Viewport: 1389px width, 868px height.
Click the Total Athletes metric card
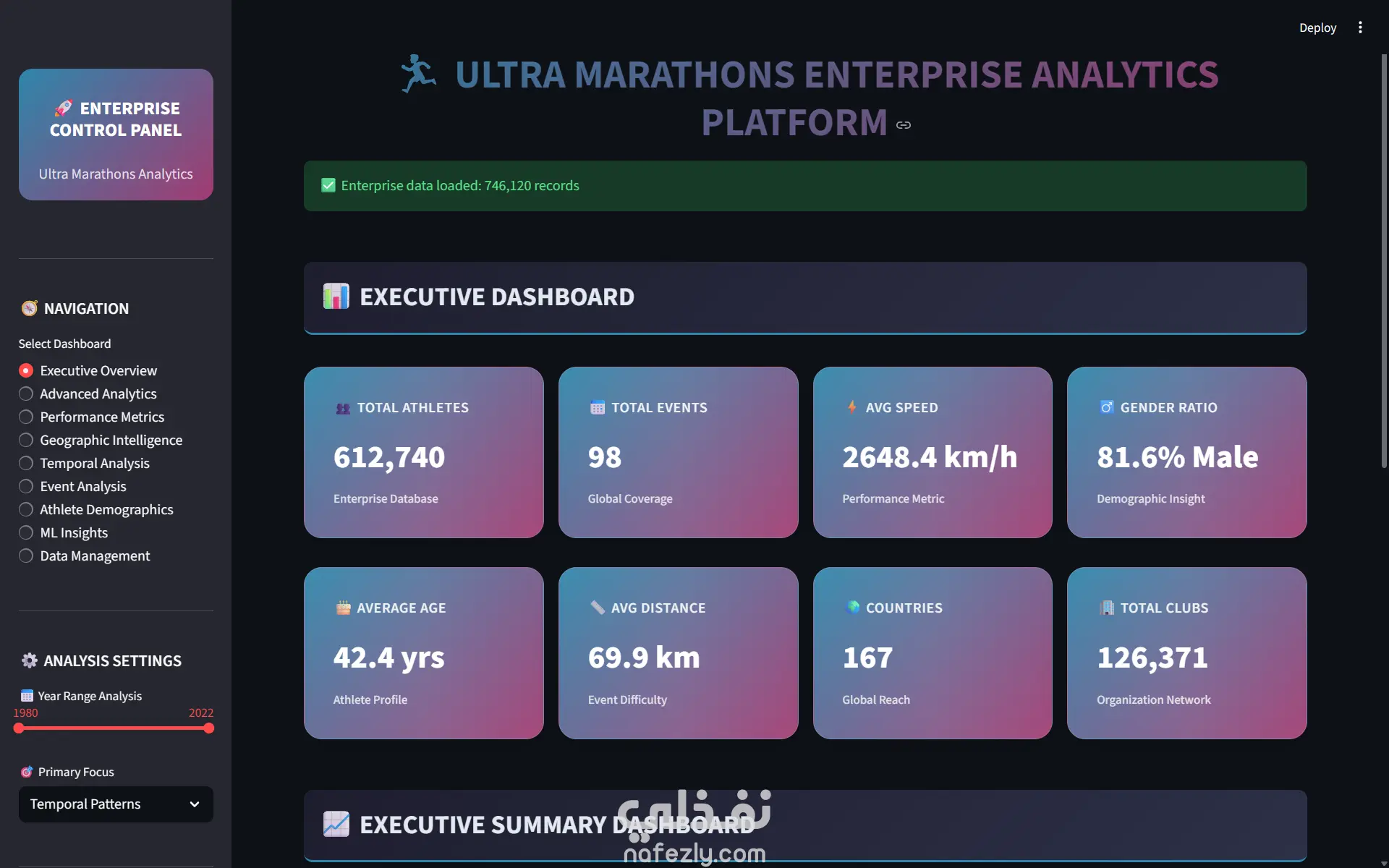[x=423, y=452]
